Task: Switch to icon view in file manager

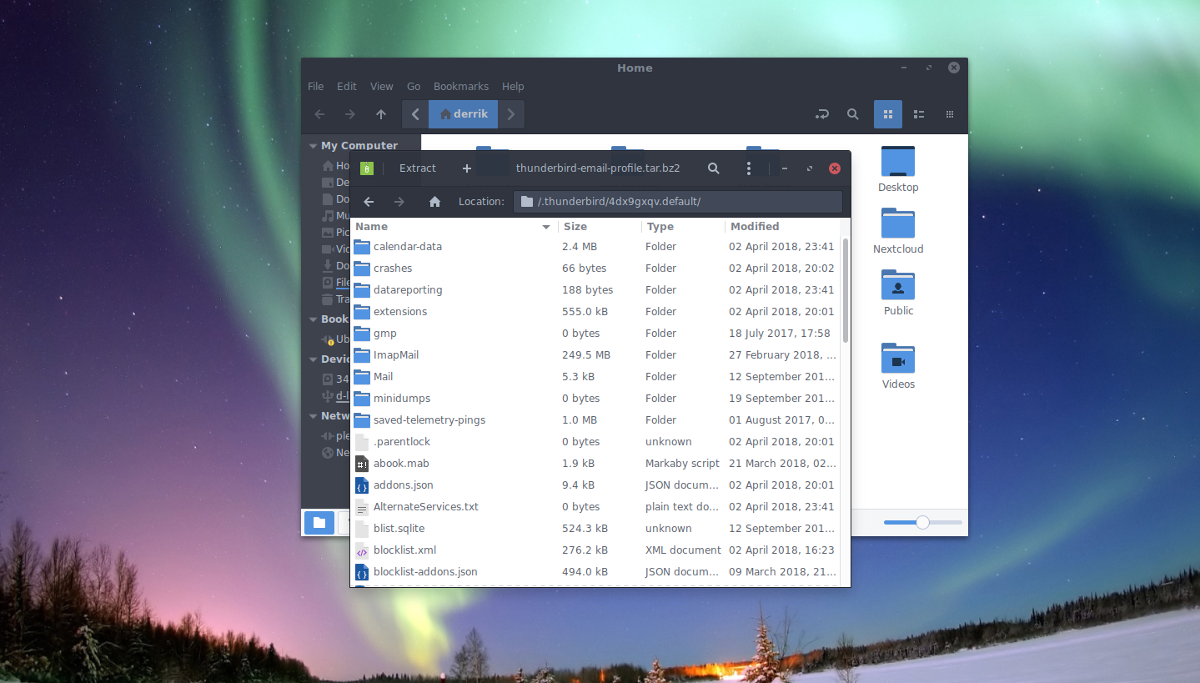Action: coord(888,114)
